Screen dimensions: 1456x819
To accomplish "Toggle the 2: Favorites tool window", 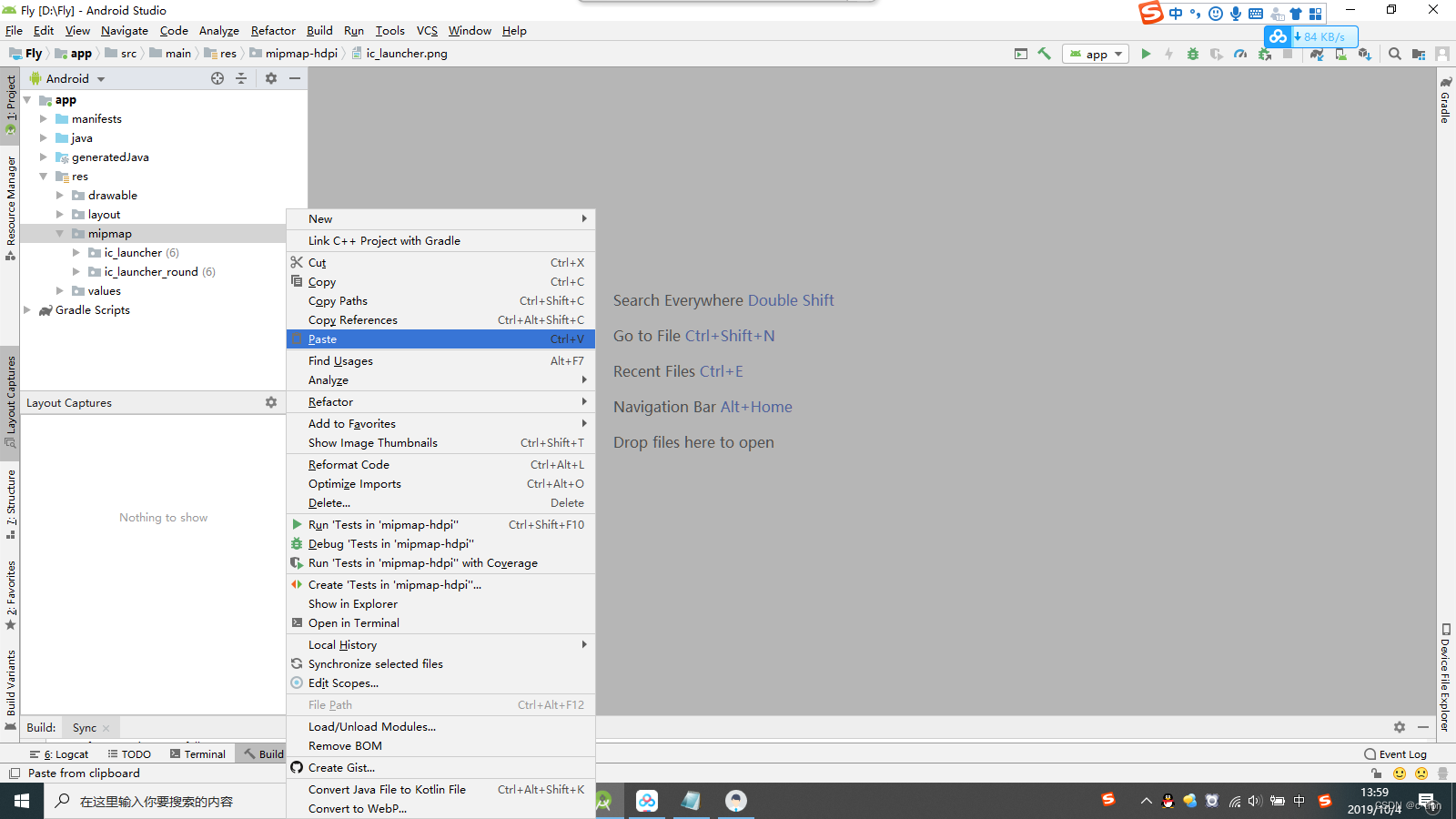I will [x=10, y=595].
